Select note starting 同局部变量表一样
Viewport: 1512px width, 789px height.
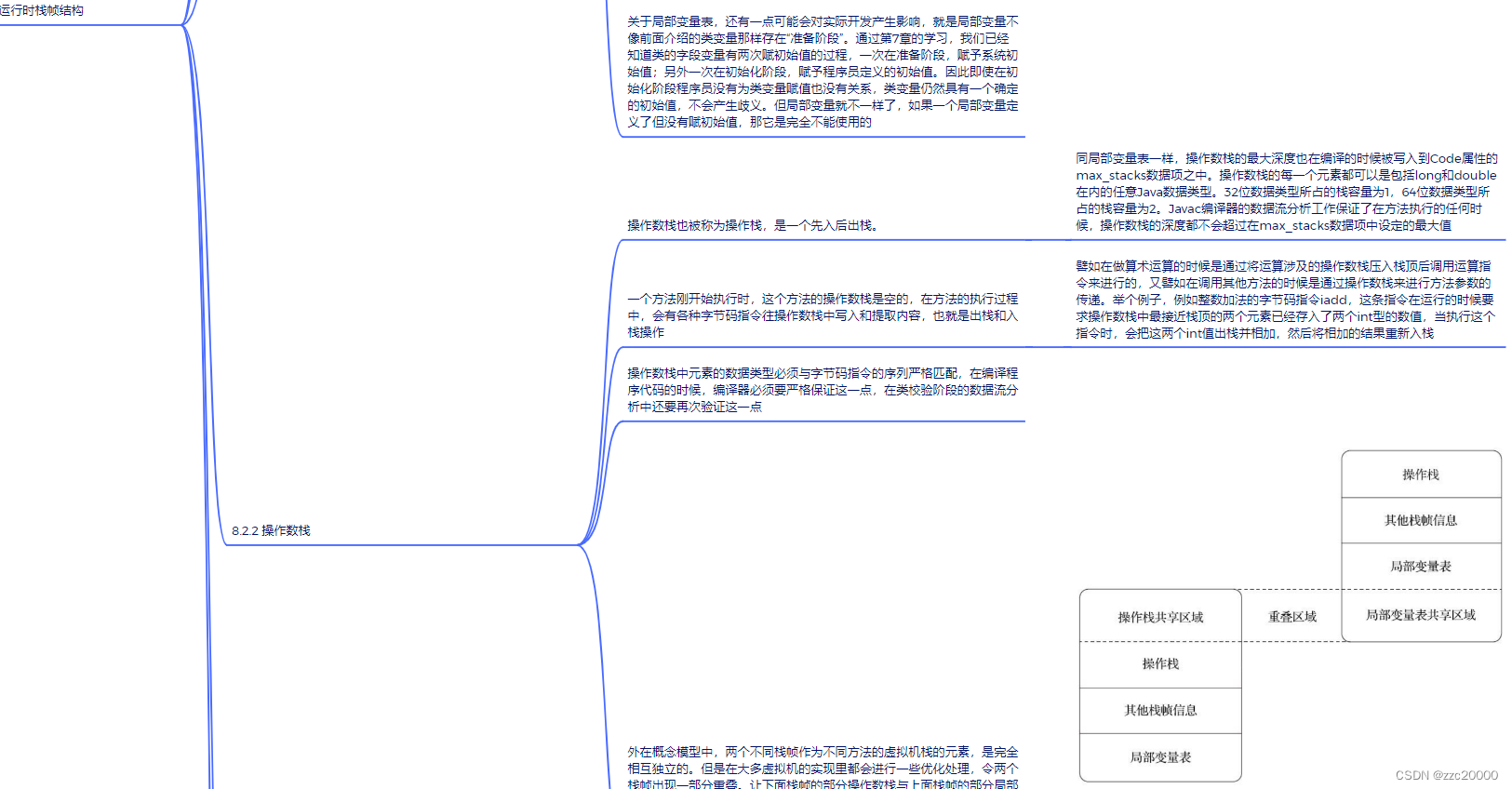coord(1287,192)
